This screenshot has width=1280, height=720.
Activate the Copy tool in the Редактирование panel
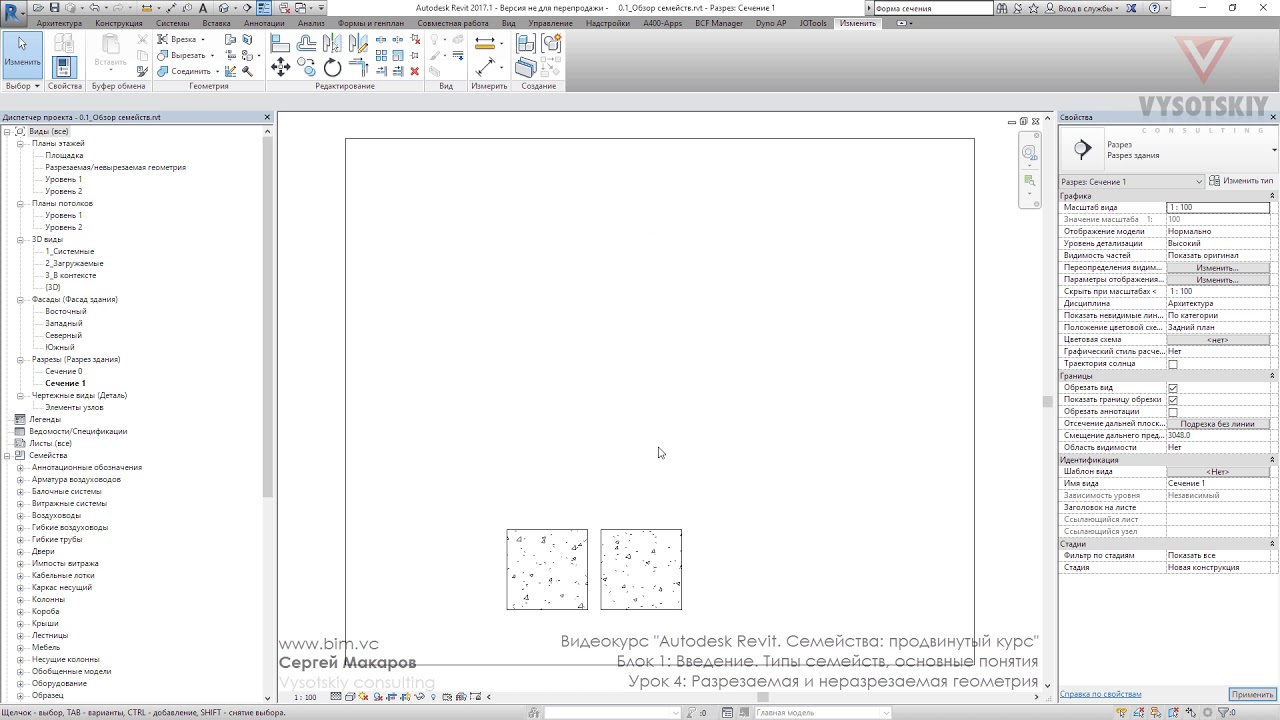pos(306,67)
